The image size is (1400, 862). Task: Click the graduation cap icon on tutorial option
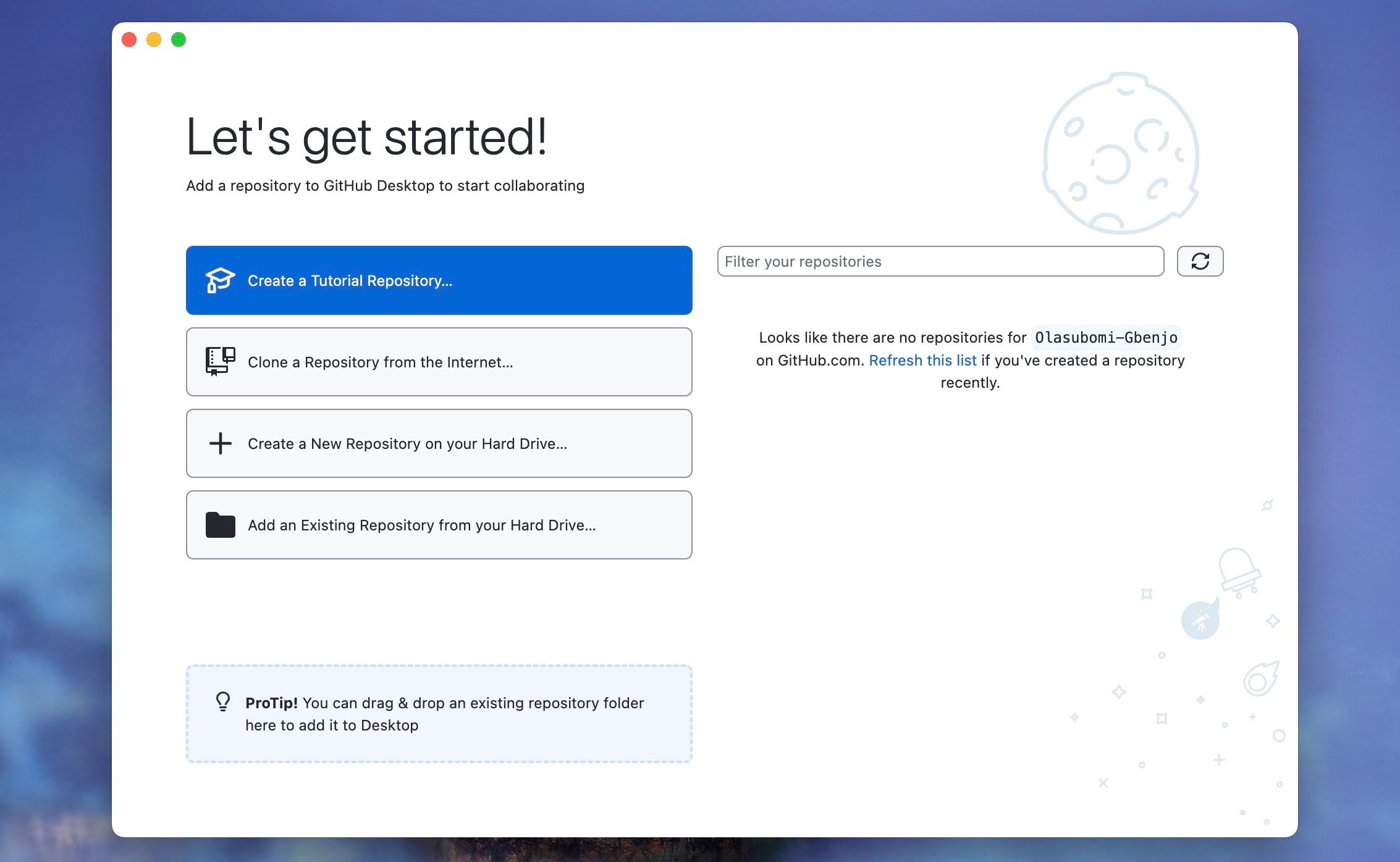pyautogui.click(x=219, y=280)
